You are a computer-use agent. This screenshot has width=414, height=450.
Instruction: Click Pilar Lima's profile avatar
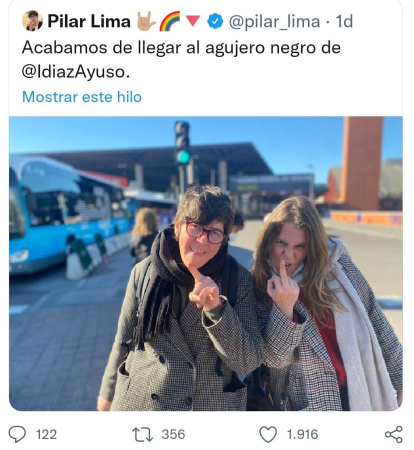[32, 21]
